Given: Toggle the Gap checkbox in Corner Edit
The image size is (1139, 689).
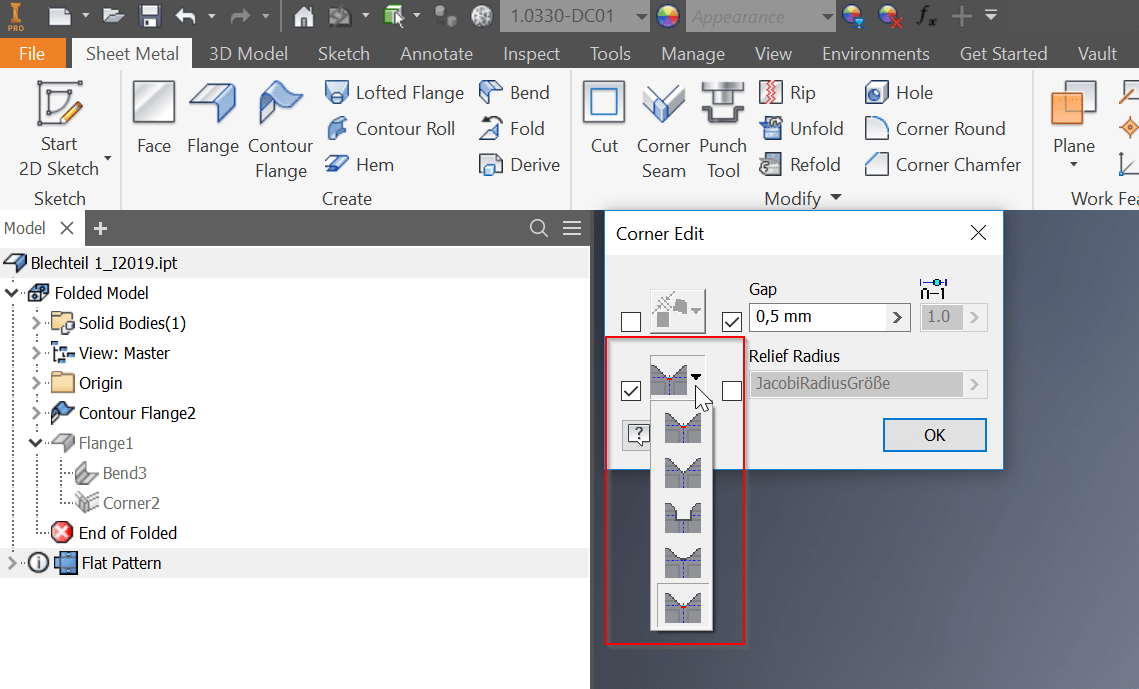Looking at the screenshot, I should pos(731,320).
